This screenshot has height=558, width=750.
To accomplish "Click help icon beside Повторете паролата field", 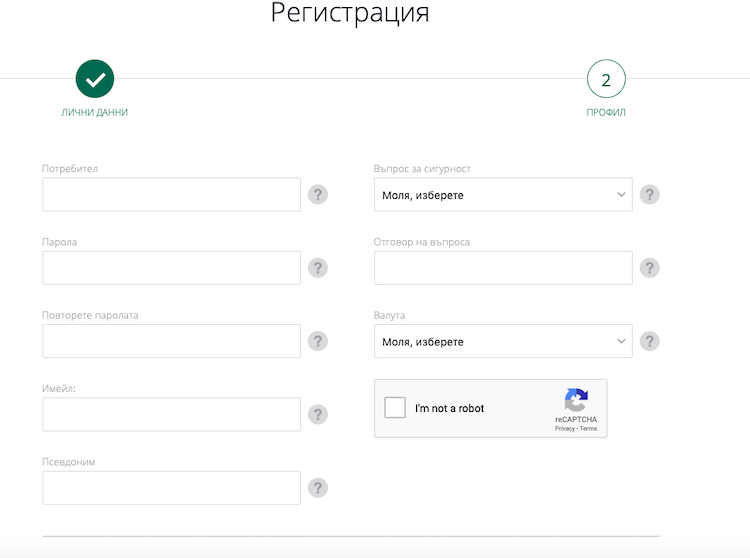I will 318,341.
